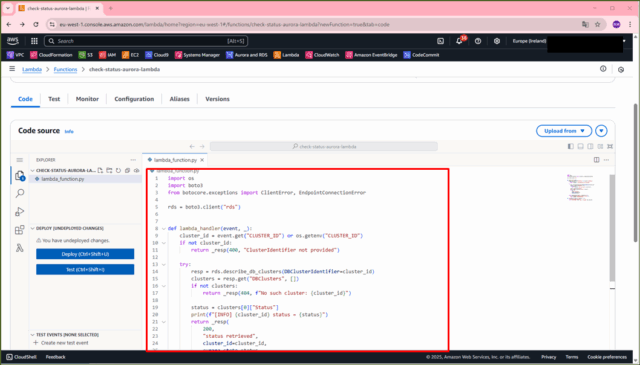Open the clock icon next to the info icon

click(621, 69)
